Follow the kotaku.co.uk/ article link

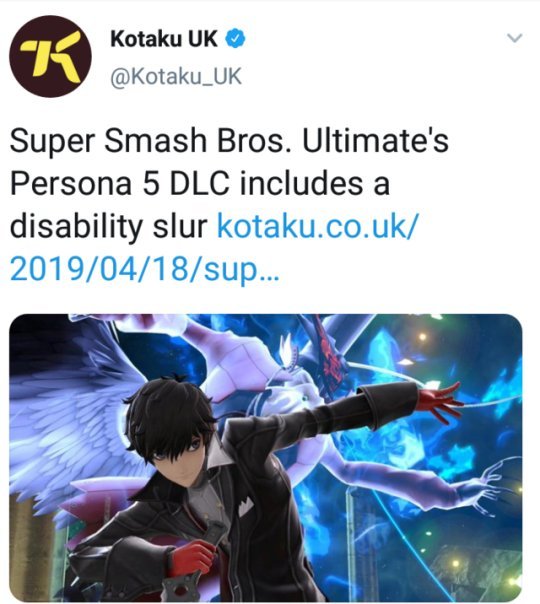pyautogui.click(x=317, y=226)
